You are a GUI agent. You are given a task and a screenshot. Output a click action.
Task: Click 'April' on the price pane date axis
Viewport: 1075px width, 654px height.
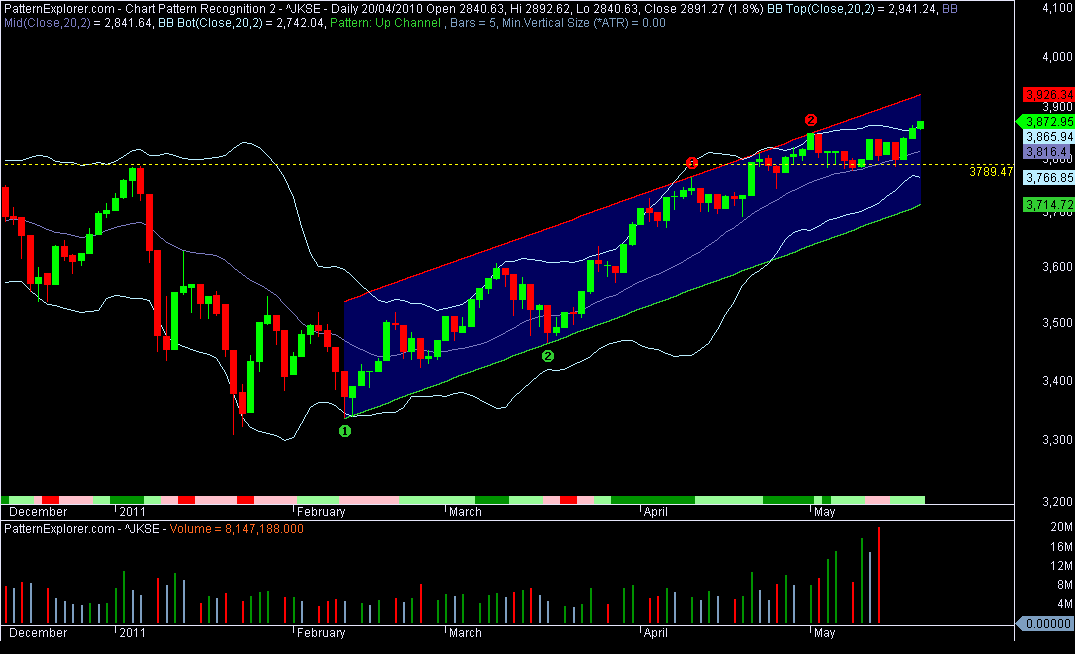pyautogui.click(x=655, y=511)
